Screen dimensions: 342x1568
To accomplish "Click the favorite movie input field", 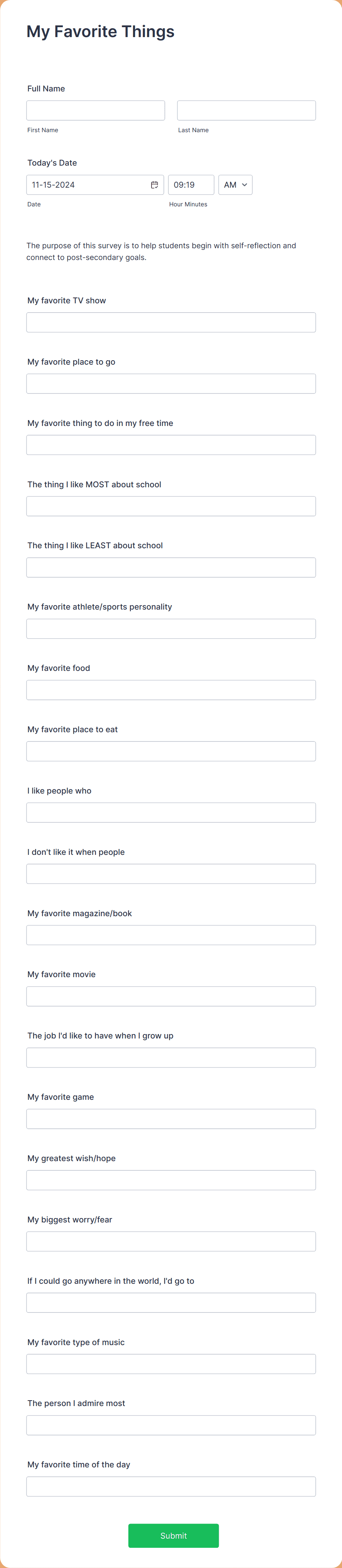I will click(171, 997).
